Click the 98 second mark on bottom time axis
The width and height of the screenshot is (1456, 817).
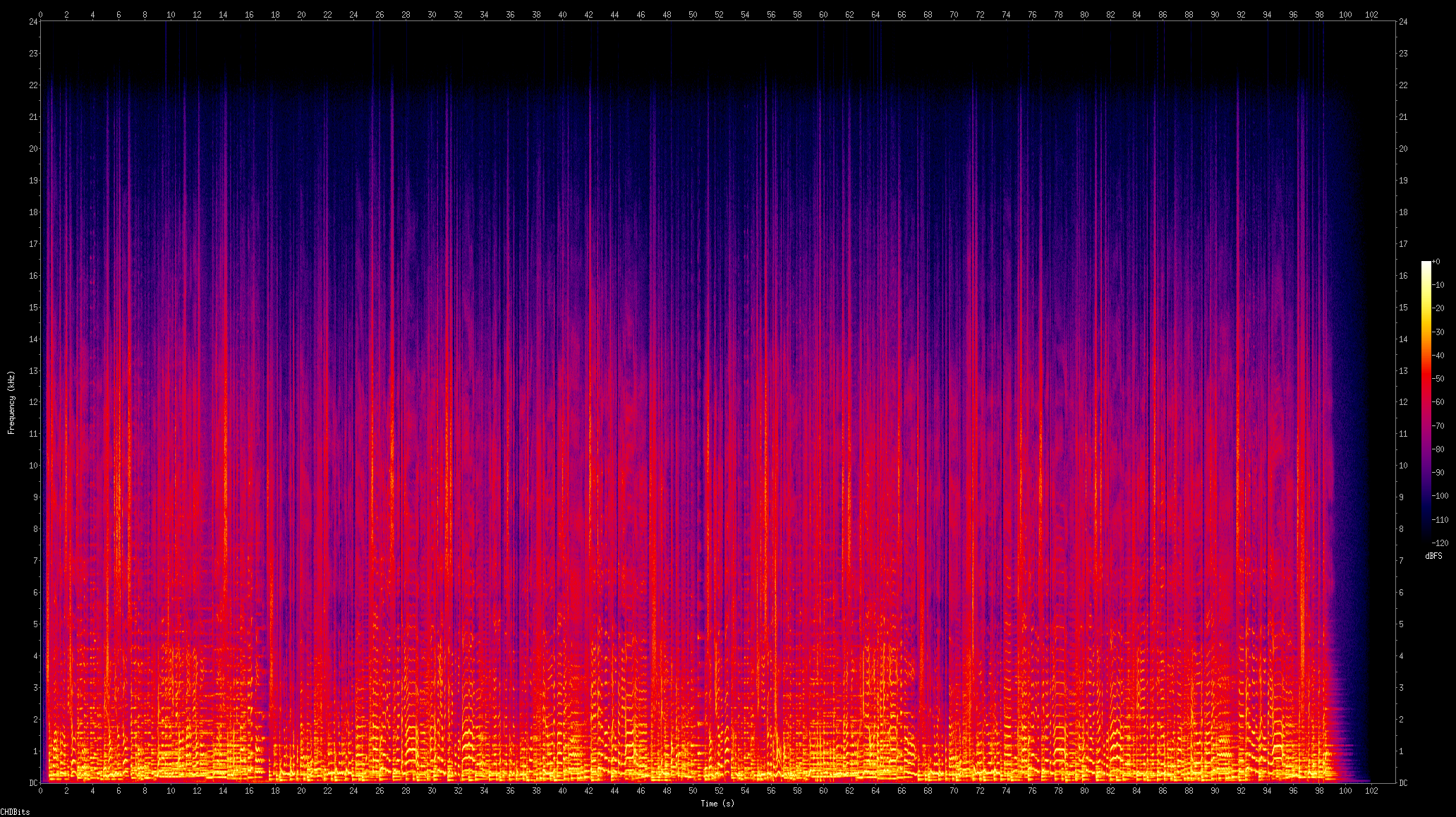pos(1319,791)
